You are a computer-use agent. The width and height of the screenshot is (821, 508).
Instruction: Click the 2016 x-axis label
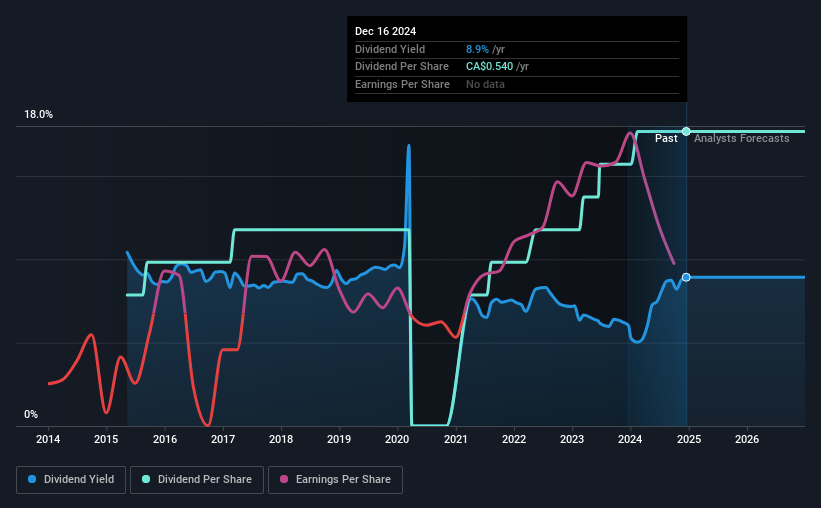(164, 439)
